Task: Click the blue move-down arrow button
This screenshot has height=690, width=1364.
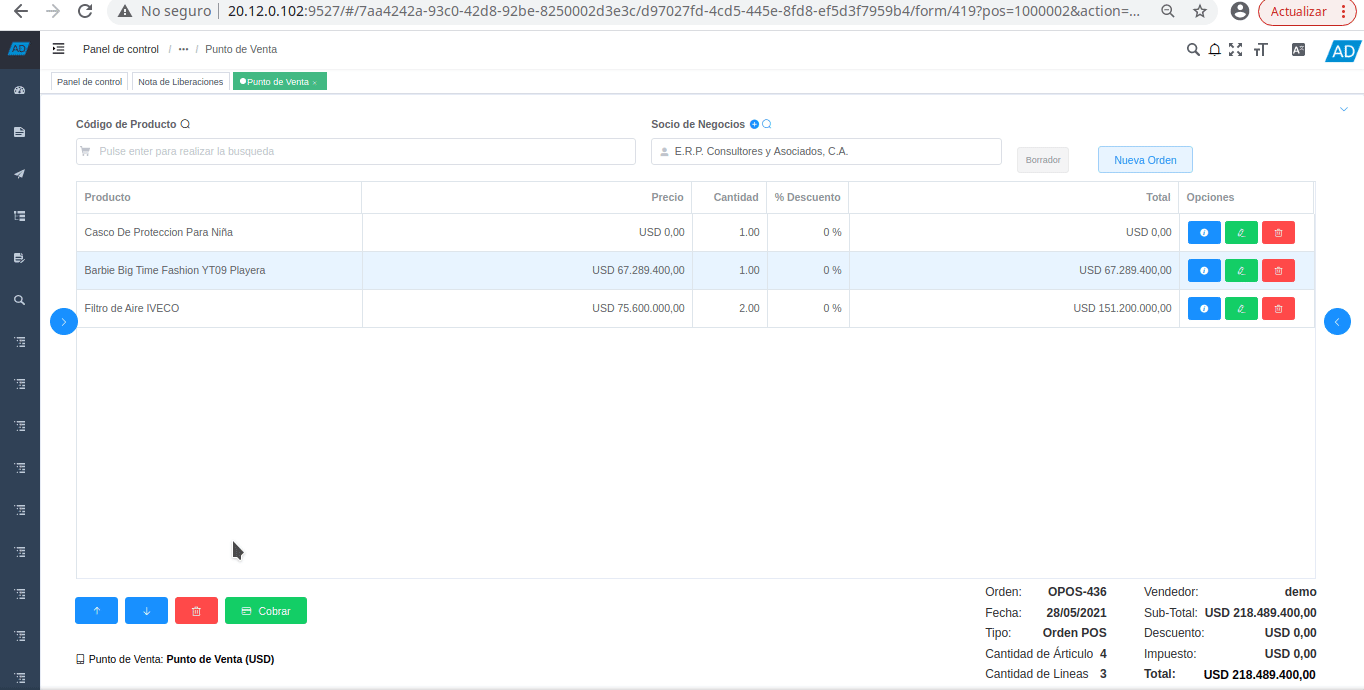Action: tap(146, 611)
